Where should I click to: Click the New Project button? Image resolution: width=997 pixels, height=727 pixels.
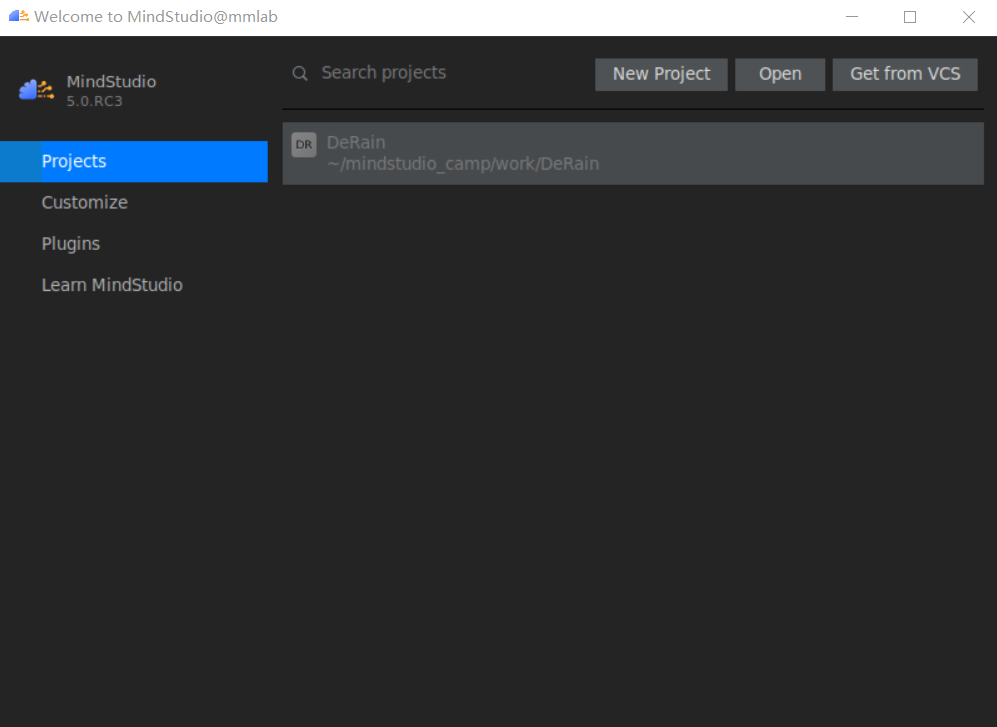pyautogui.click(x=661, y=74)
